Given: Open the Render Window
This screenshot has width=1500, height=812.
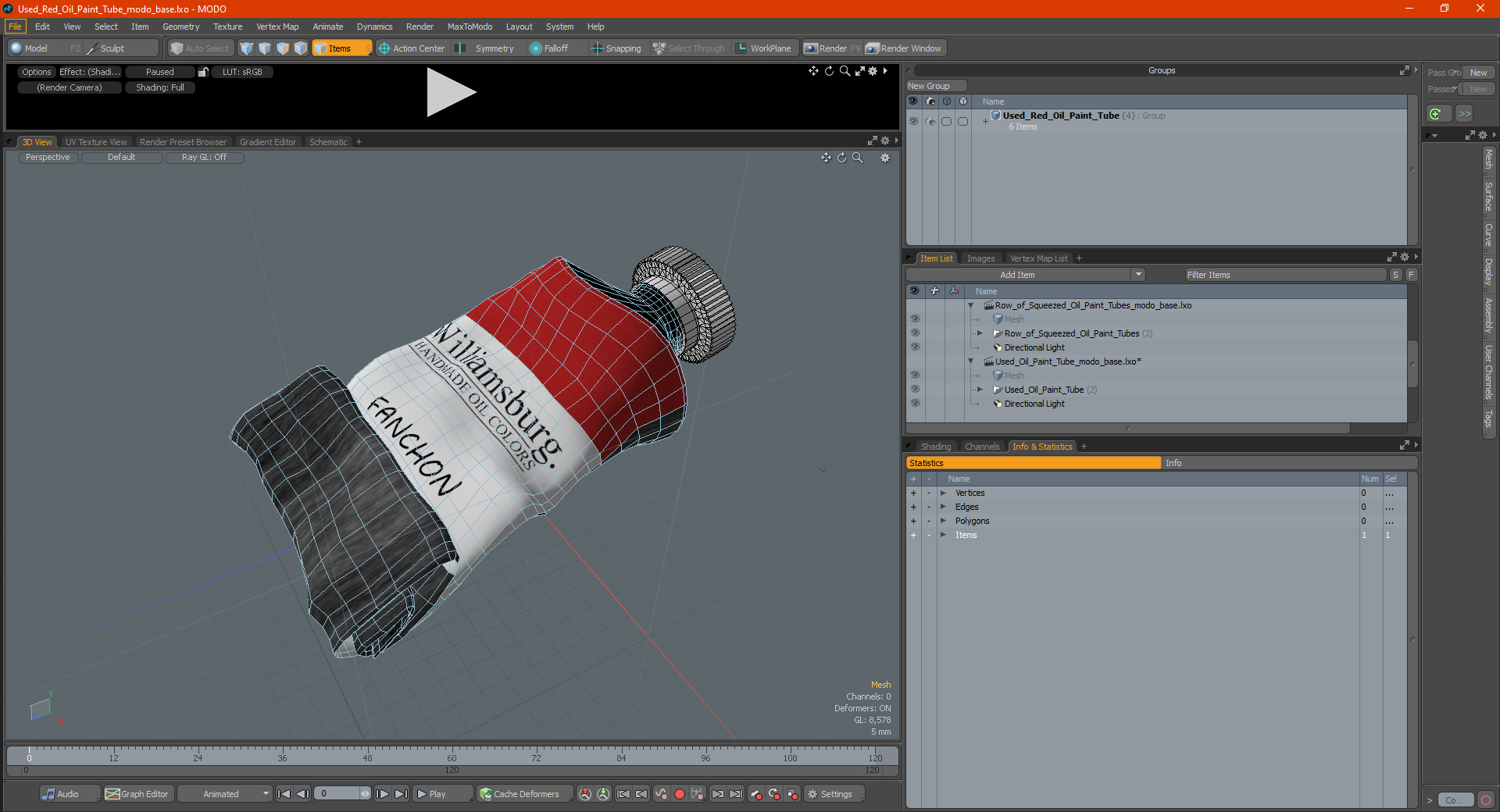Looking at the screenshot, I should (904, 48).
